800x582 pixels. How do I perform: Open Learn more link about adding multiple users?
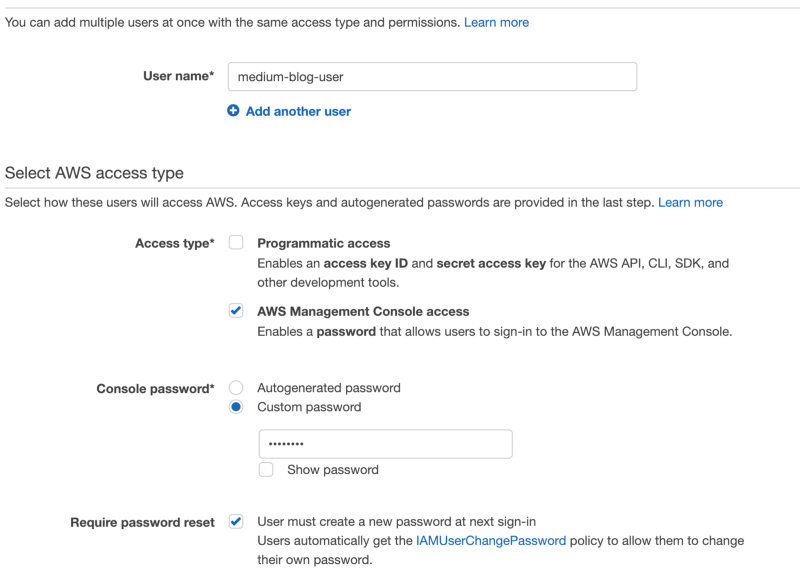coord(496,22)
